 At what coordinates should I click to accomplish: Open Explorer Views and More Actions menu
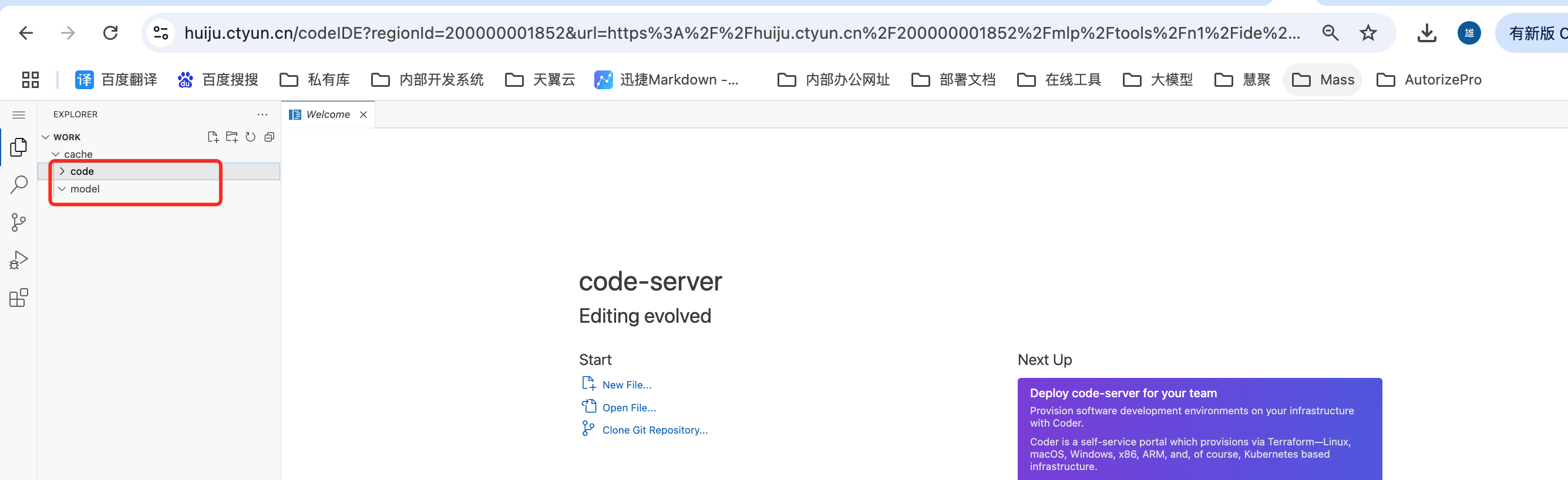click(263, 114)
